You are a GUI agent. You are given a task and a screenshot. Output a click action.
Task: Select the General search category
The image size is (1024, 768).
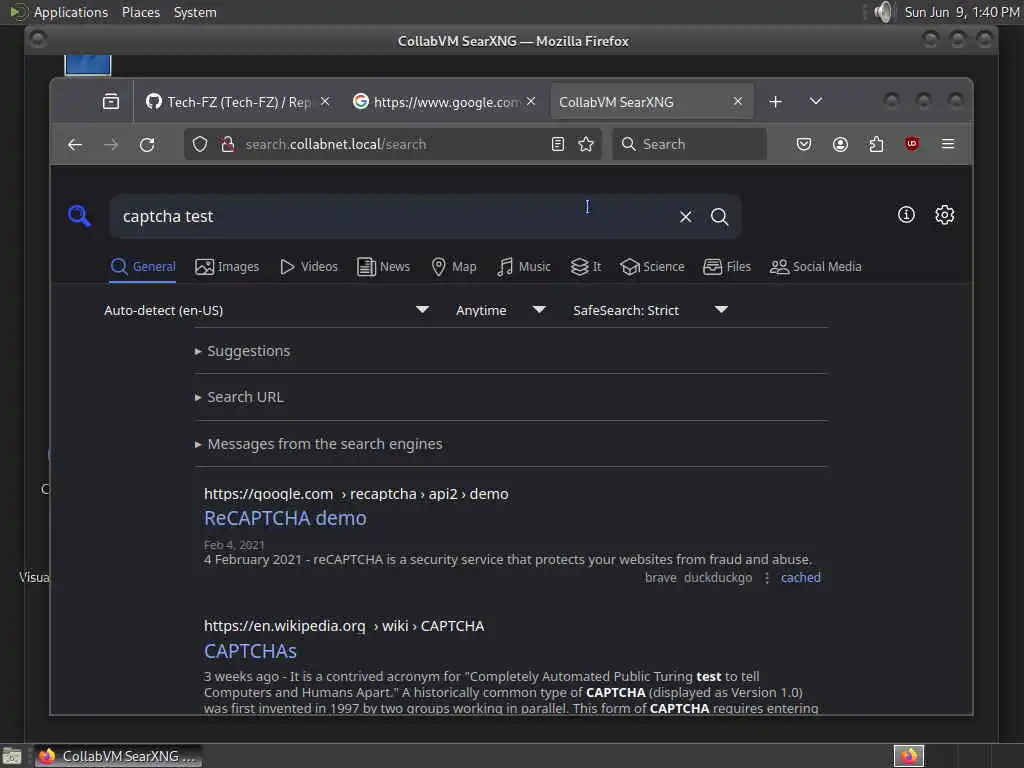point(142,266)
